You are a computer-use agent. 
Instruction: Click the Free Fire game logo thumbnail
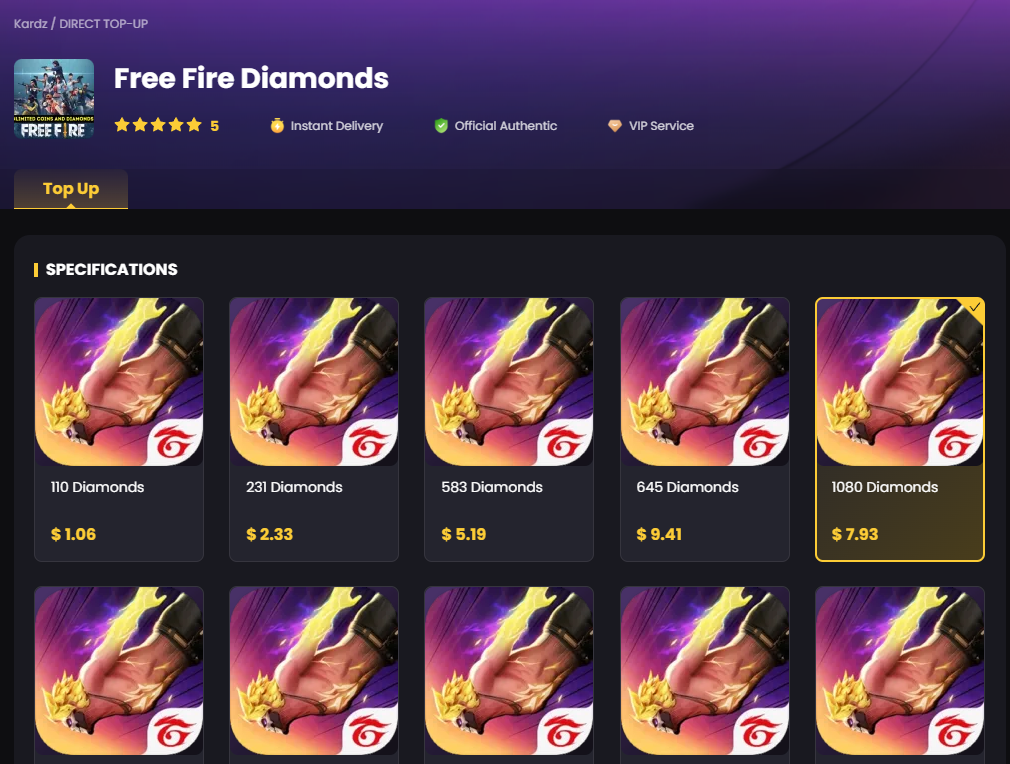(54, 99)
